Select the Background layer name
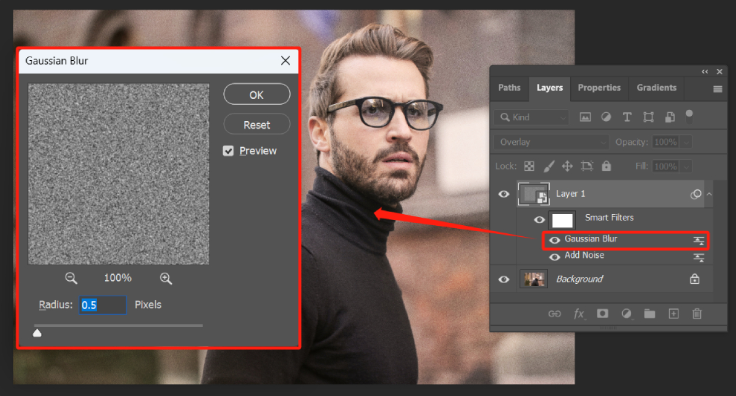Screen dimensions: 736x396 tap(579, 279)
